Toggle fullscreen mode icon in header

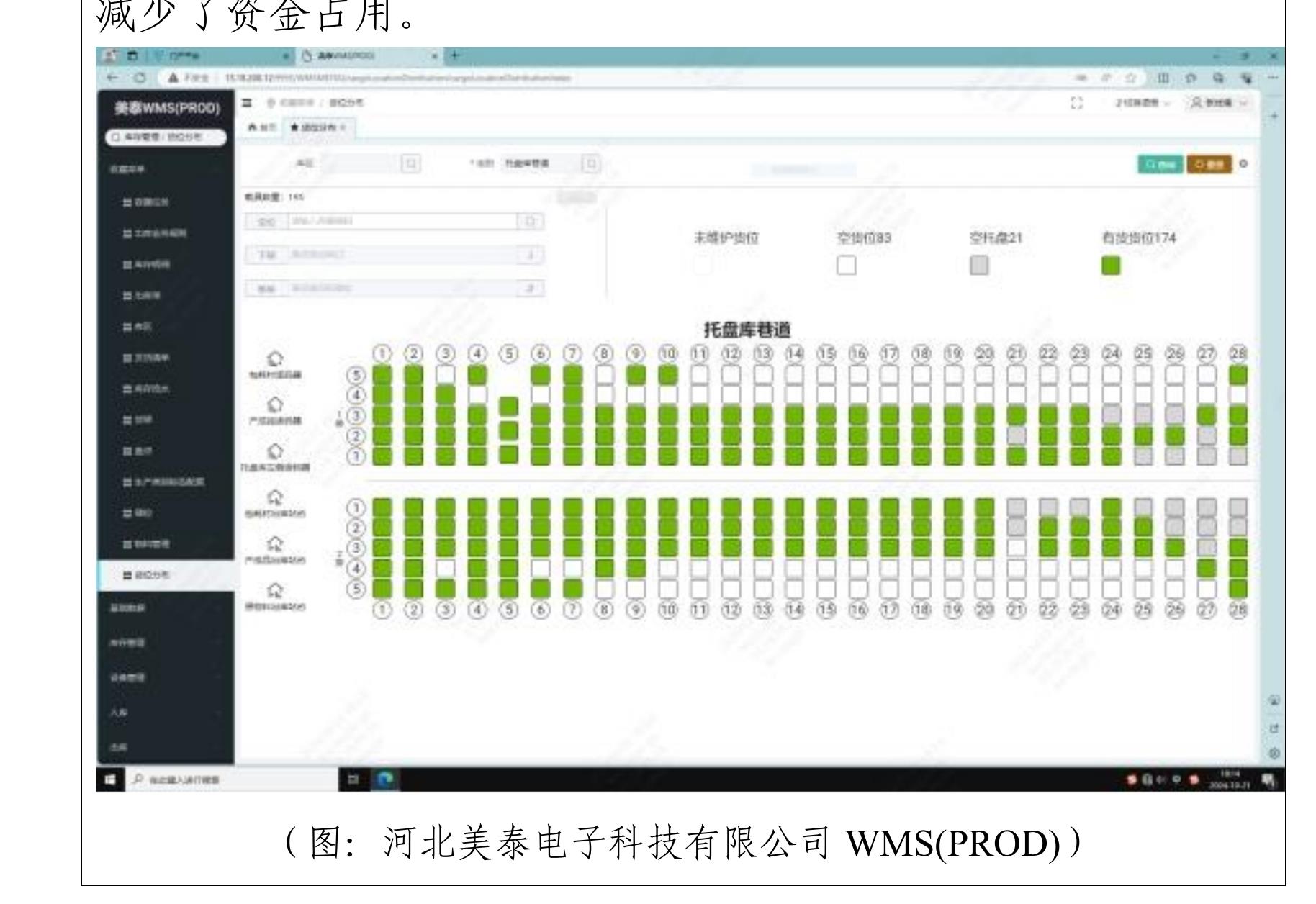[1078, 104]
